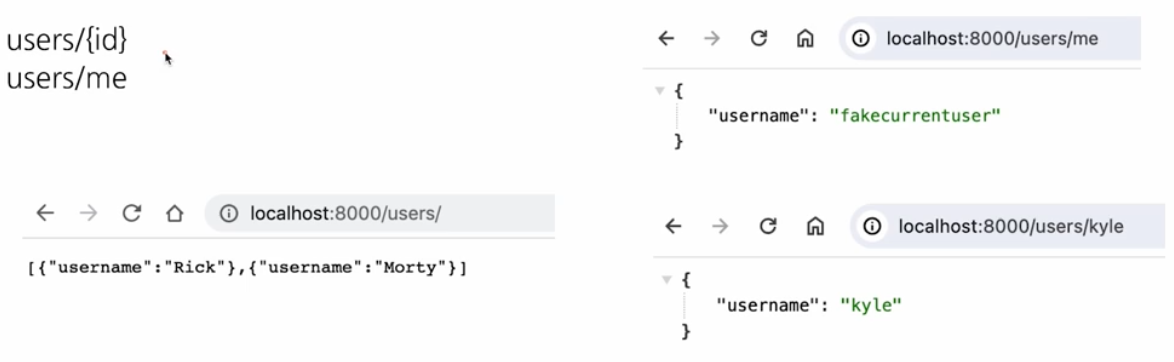Refresh the localhost:8000/users/ page
This screenshot has height=362, width=1174.
click(132, 214)
